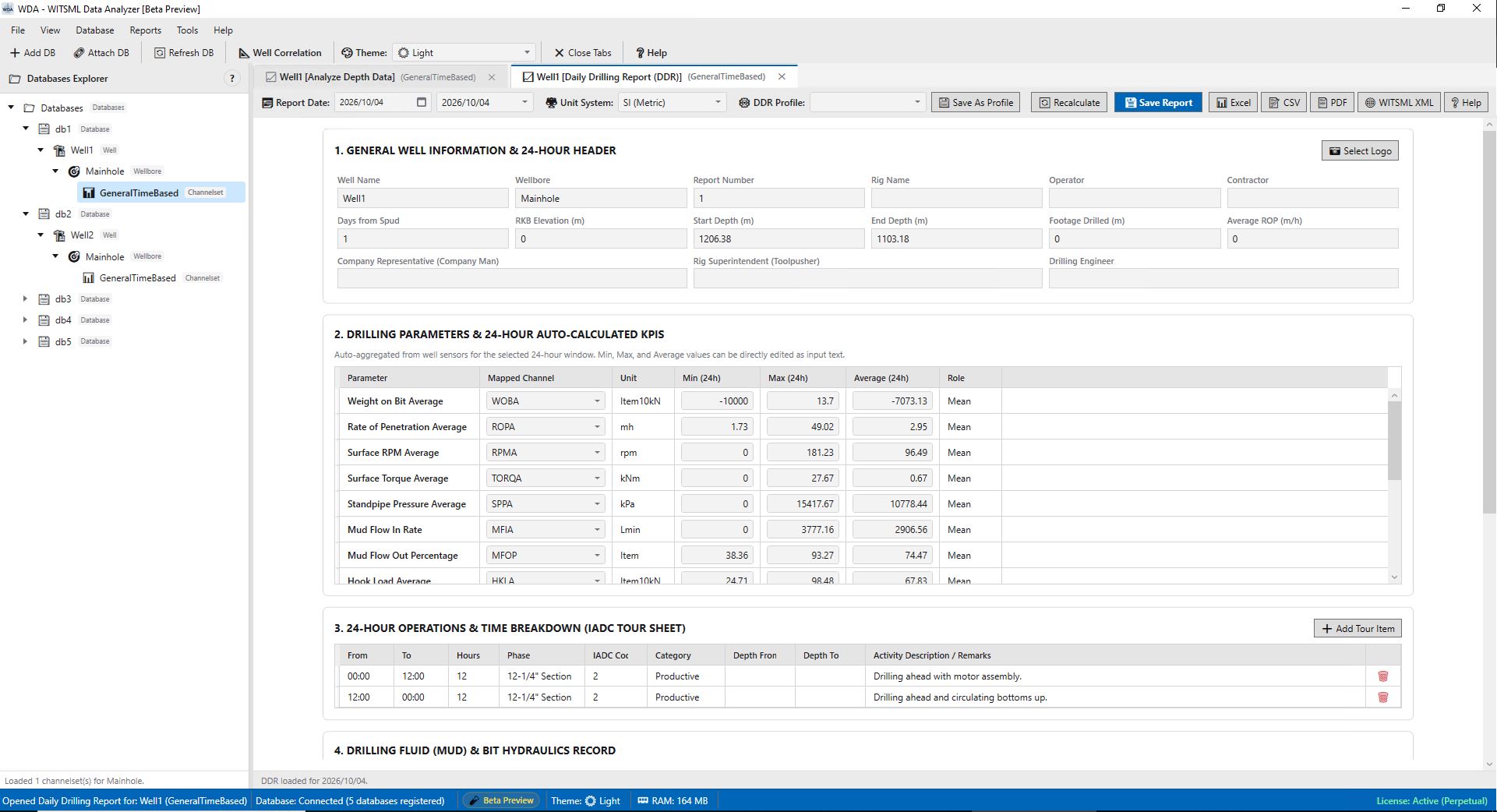The image size is (1497, 812).
Task: Close the Daily Drilling Report tab
Action: (782, 76)
